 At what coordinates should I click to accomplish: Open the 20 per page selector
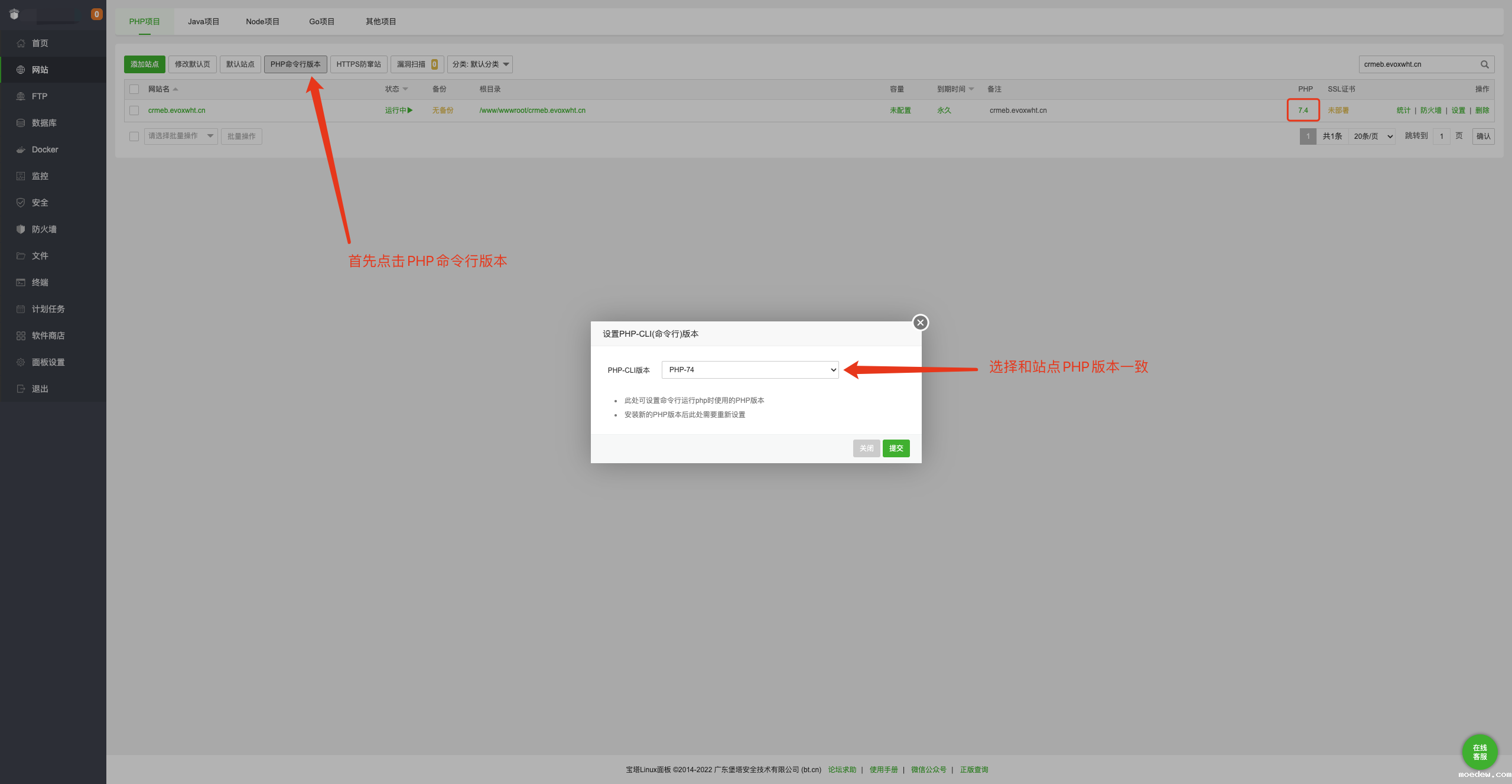(1373, 136)
